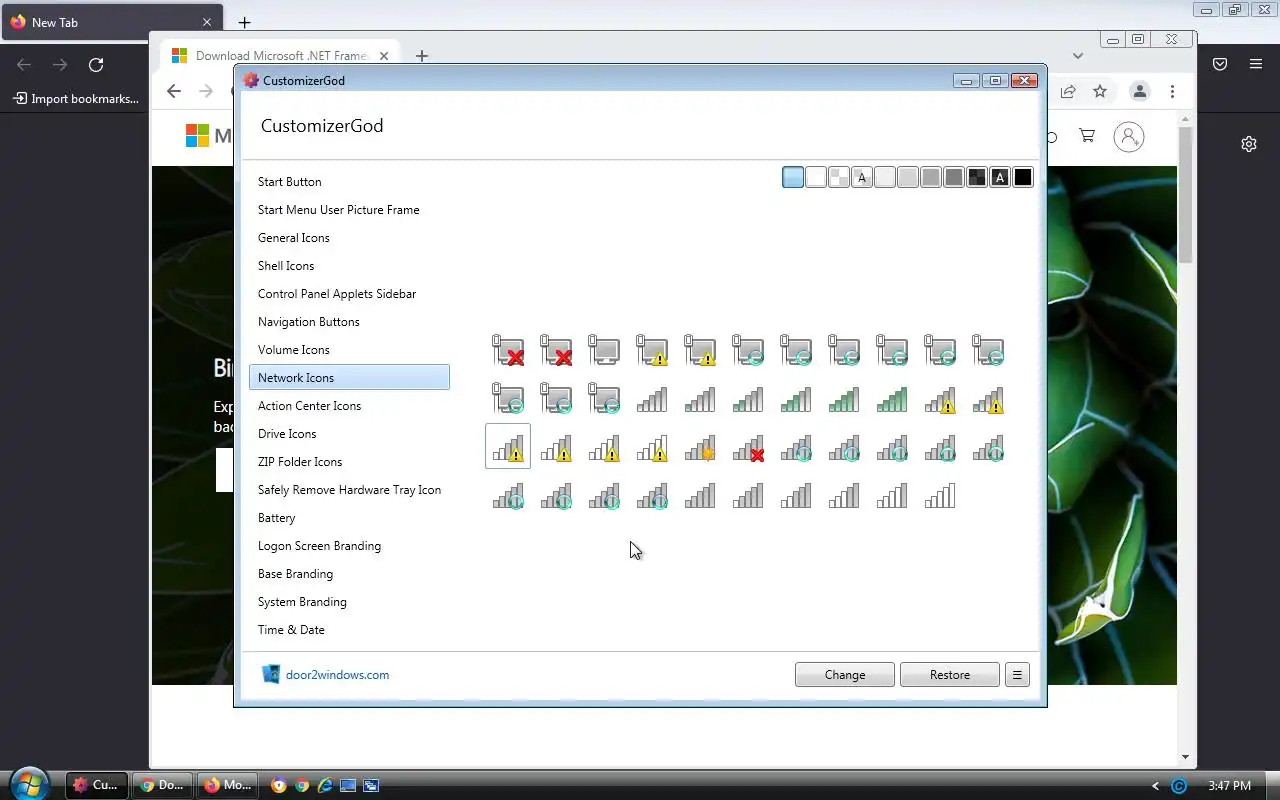Click the CustomizerGod title bar app icon

click(x=251, y=80)
